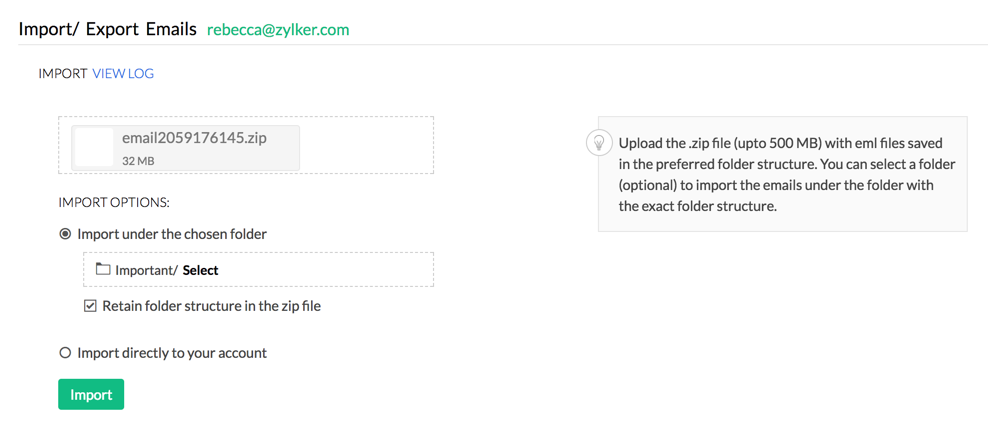Open the VIEW LOG tab

point(123,73)
